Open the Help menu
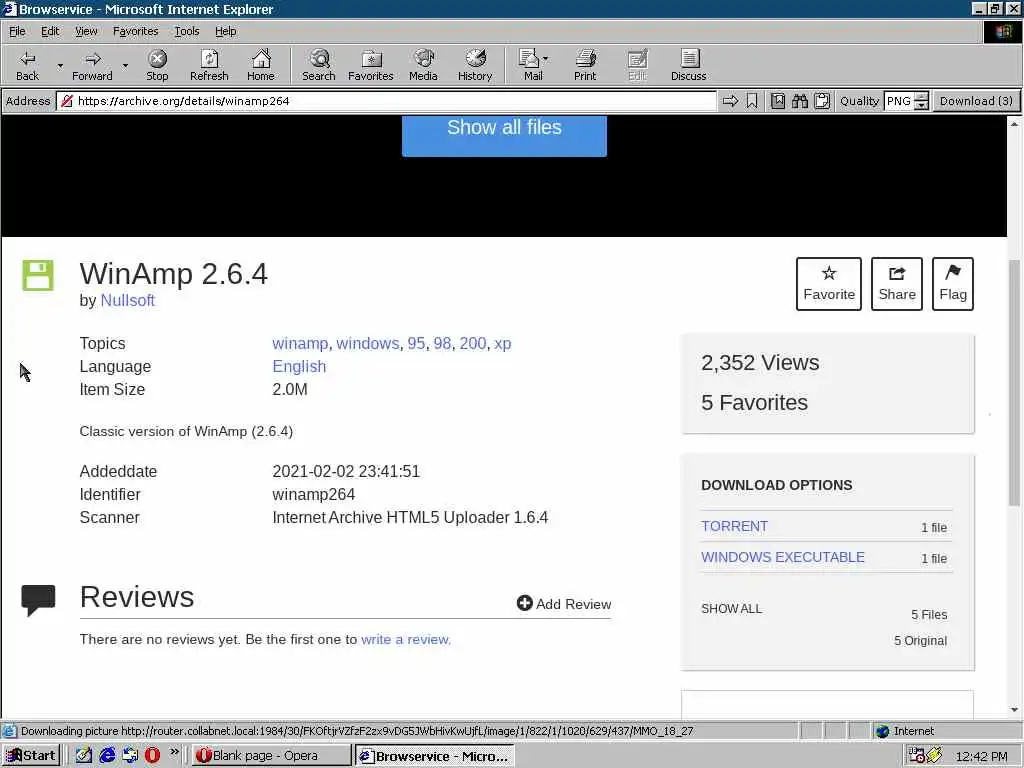 pyautogui.click(x=225, y=31)
